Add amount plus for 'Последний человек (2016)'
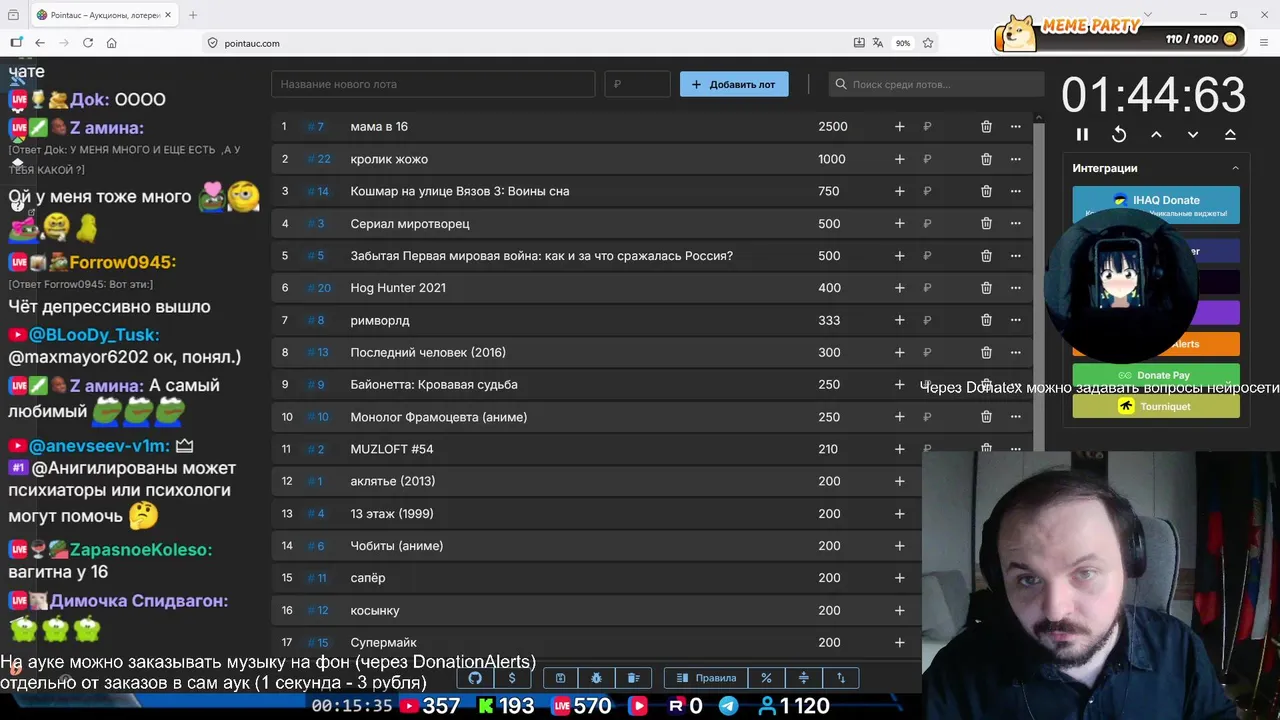The image size is (1280, 720). point(899,352)
